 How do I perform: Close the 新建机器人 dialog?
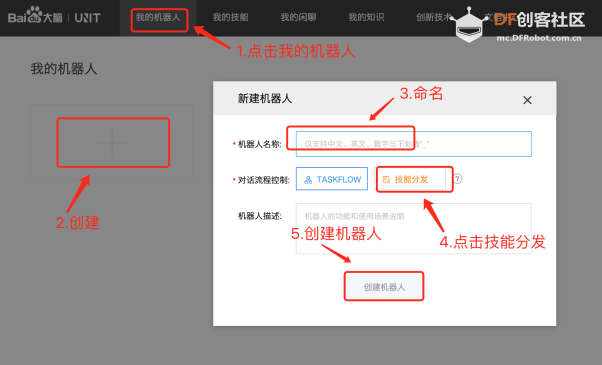[527, 100]
